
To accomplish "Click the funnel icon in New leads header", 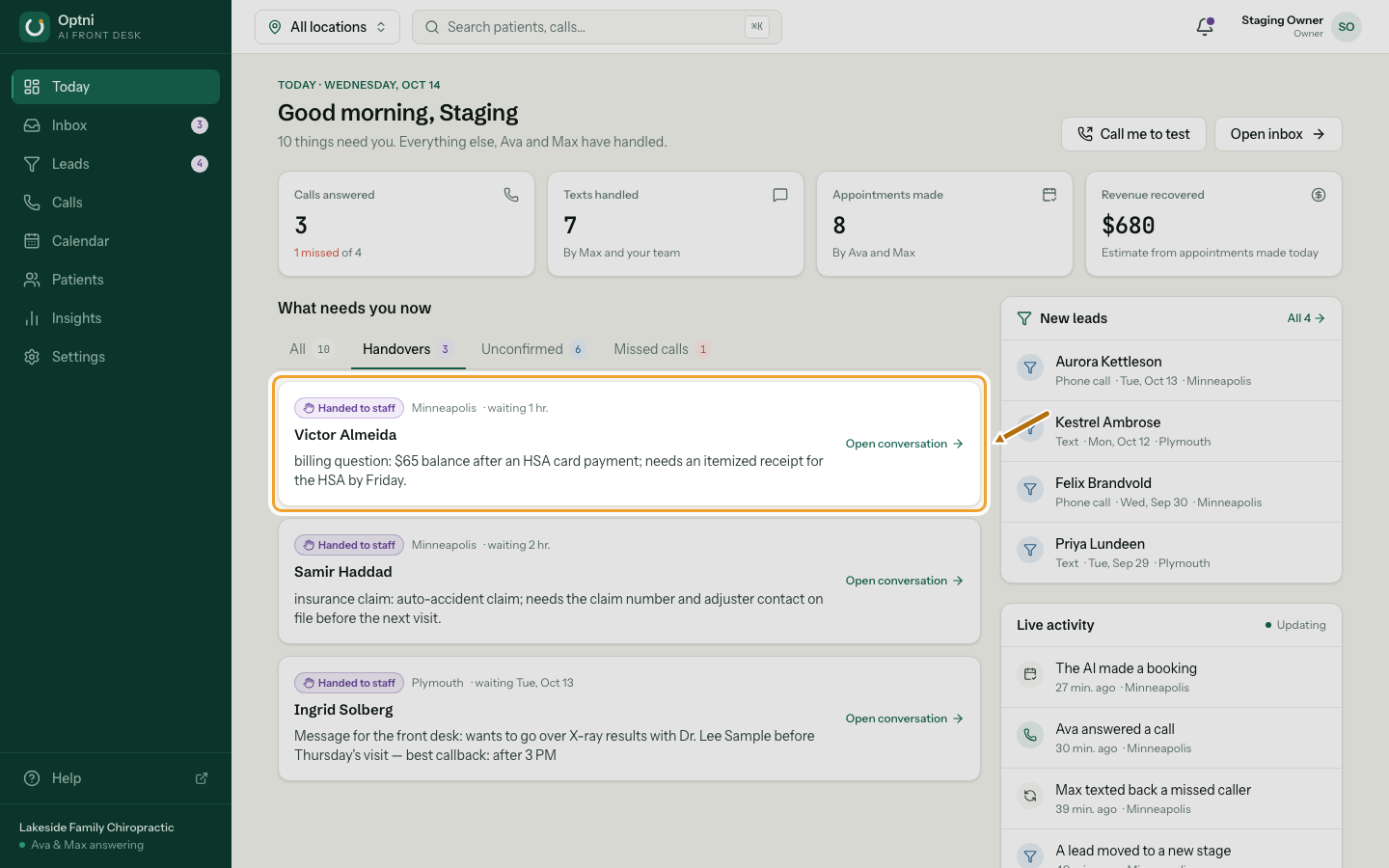I will pos(1024,318).
